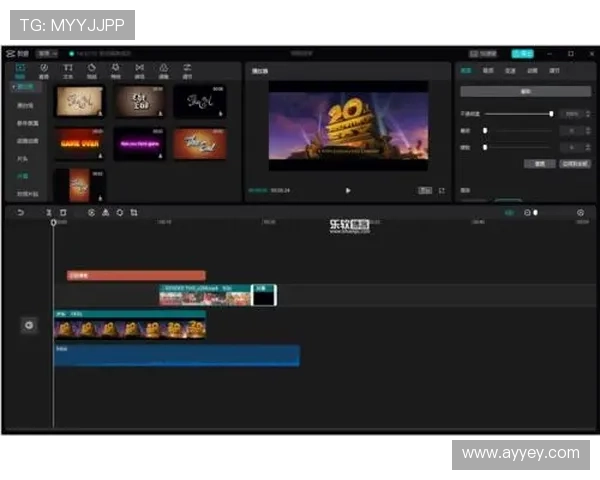This screenshot has width=600, height=480.
Task: Click the track cover icon left of main track
Action: tap(29, 325)
